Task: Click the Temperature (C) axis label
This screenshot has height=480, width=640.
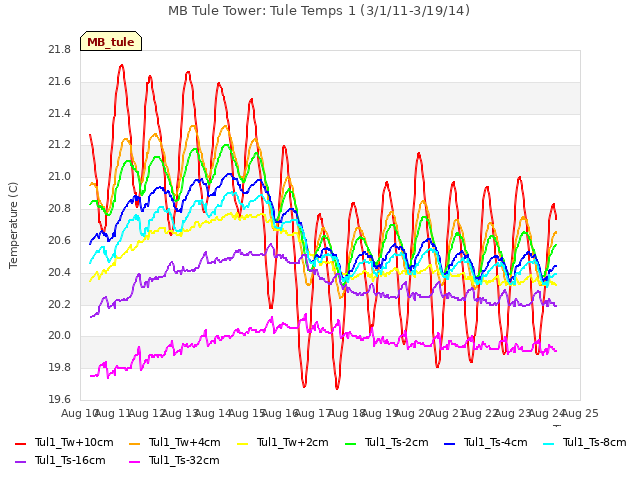Action: pyautogui.click(x=13, y=225)
